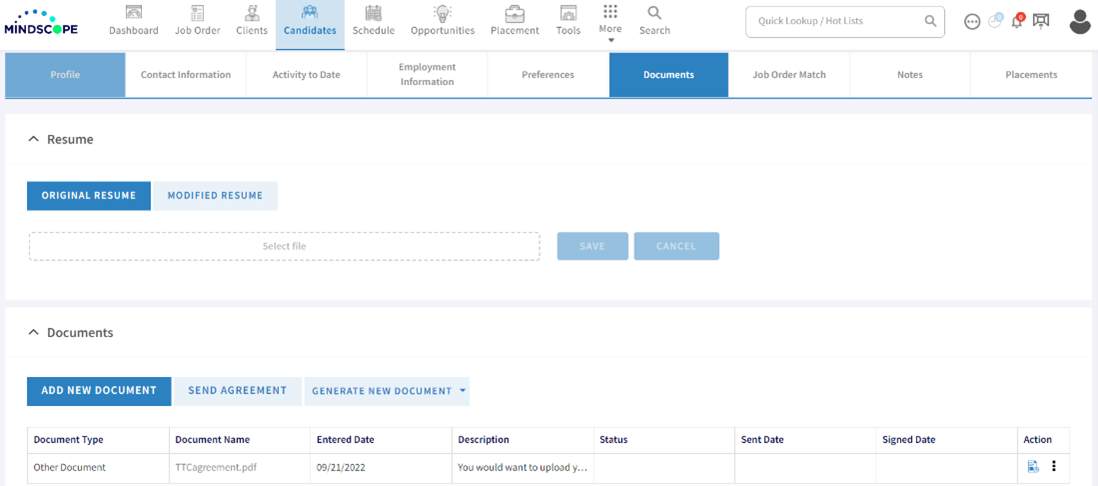Click the Status column header

[x=664, y=440]
